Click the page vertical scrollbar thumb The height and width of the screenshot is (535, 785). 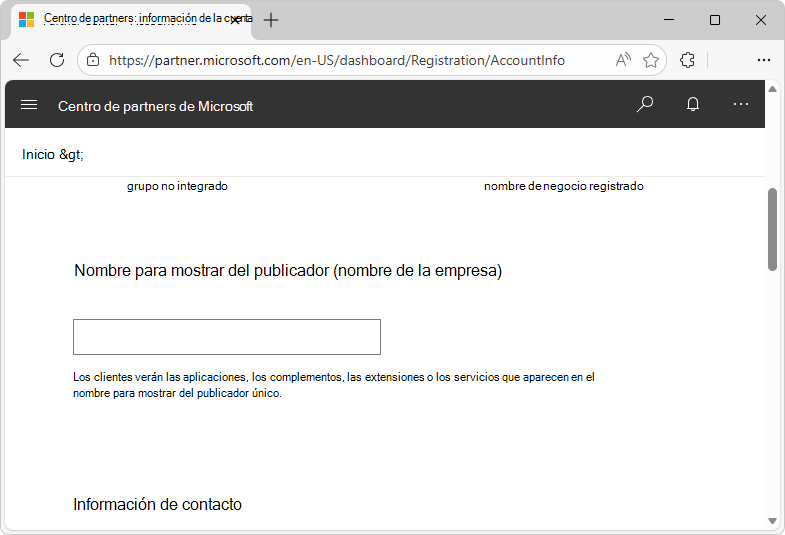point(772,229)
